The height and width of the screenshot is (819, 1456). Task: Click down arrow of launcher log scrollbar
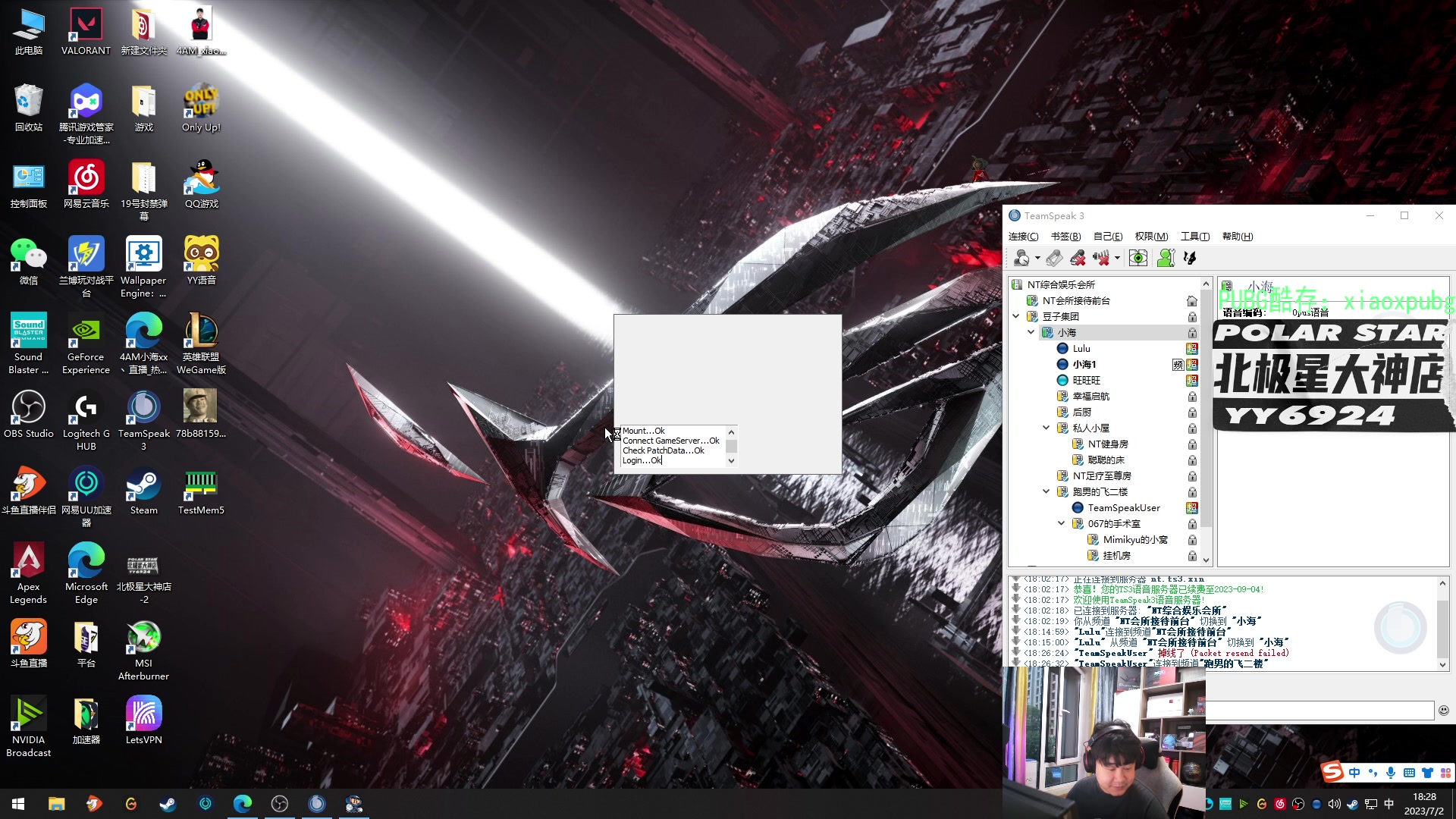(731, 460)
